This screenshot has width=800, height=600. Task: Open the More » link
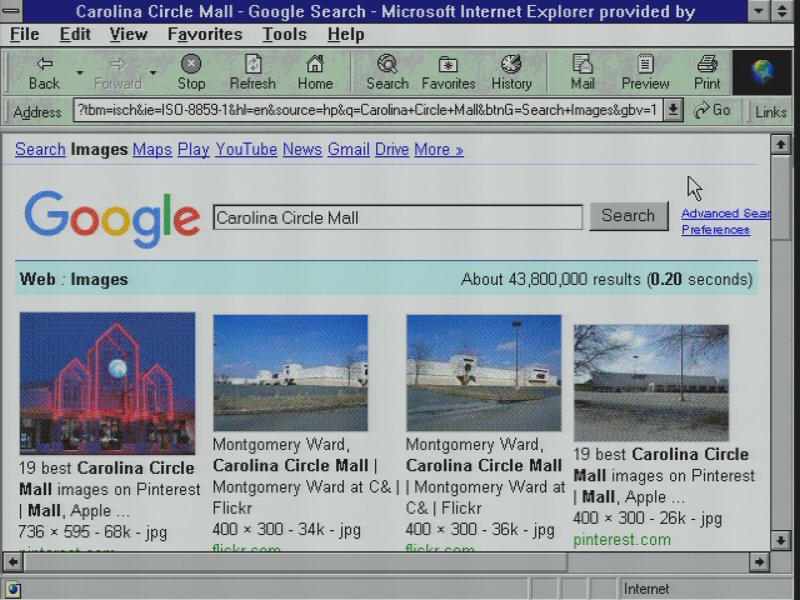point(439,149)
